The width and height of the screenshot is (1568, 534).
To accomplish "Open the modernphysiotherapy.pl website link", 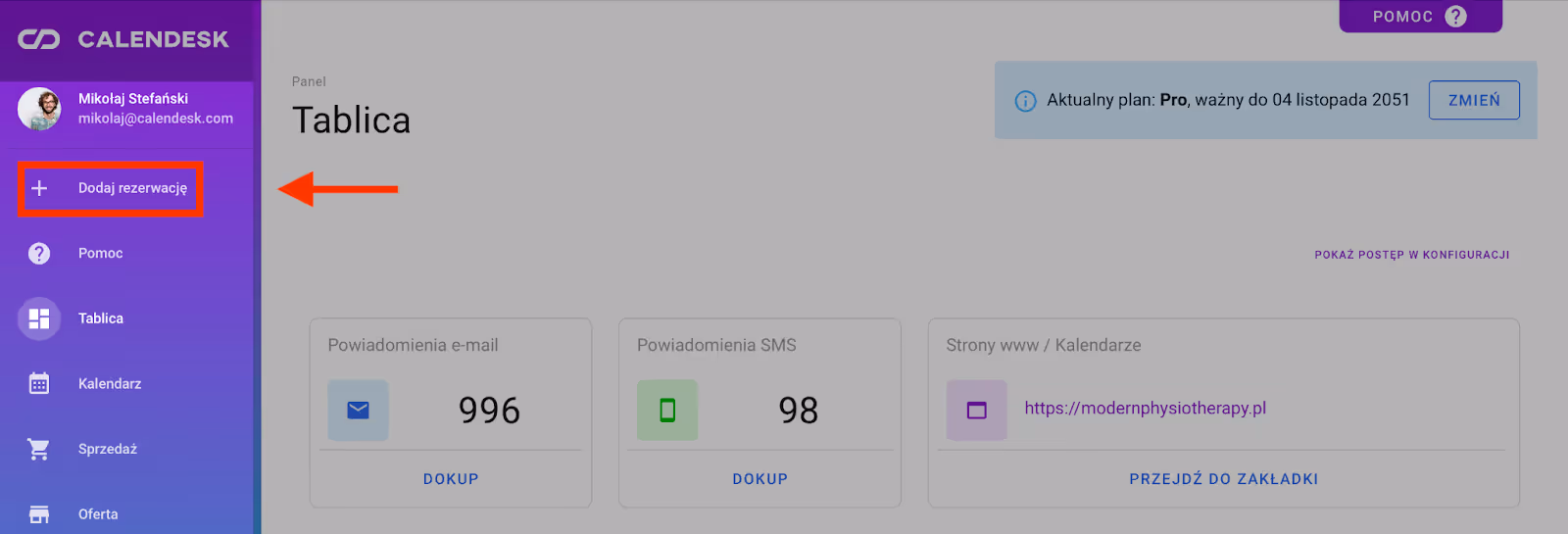I will 1145,409.
